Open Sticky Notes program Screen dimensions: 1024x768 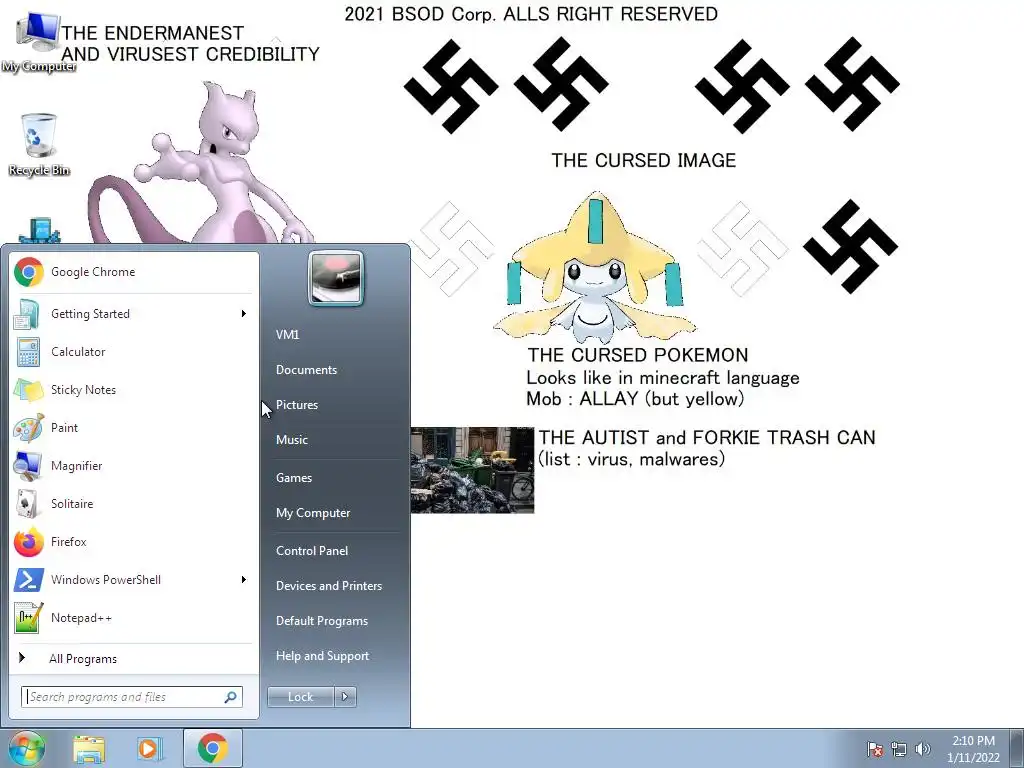(x=134, y=390)
